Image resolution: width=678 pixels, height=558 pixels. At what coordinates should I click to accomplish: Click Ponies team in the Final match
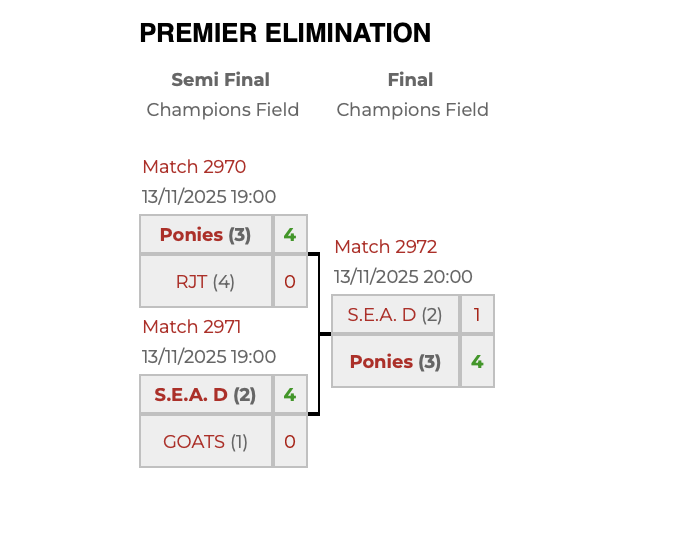(x=381, y=362)
